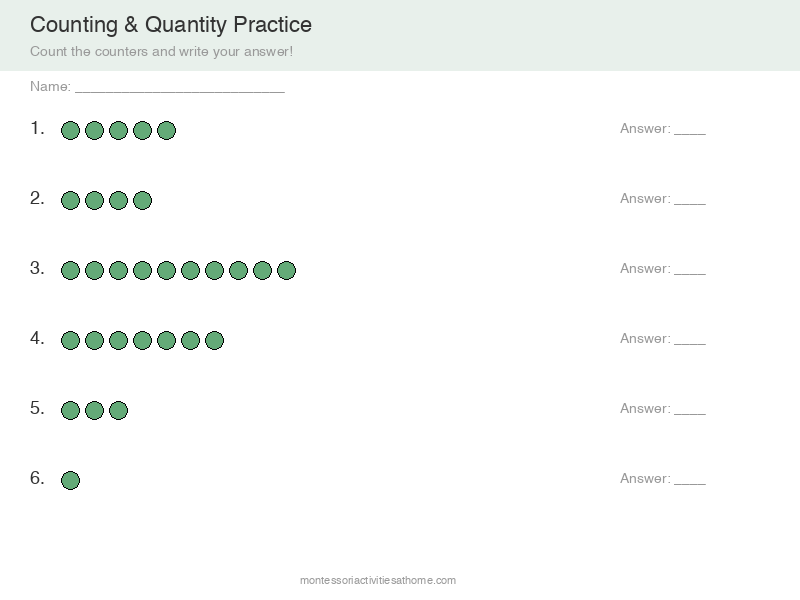Click the answer blank for question 5
800x600 pixels.
(690, 410)
